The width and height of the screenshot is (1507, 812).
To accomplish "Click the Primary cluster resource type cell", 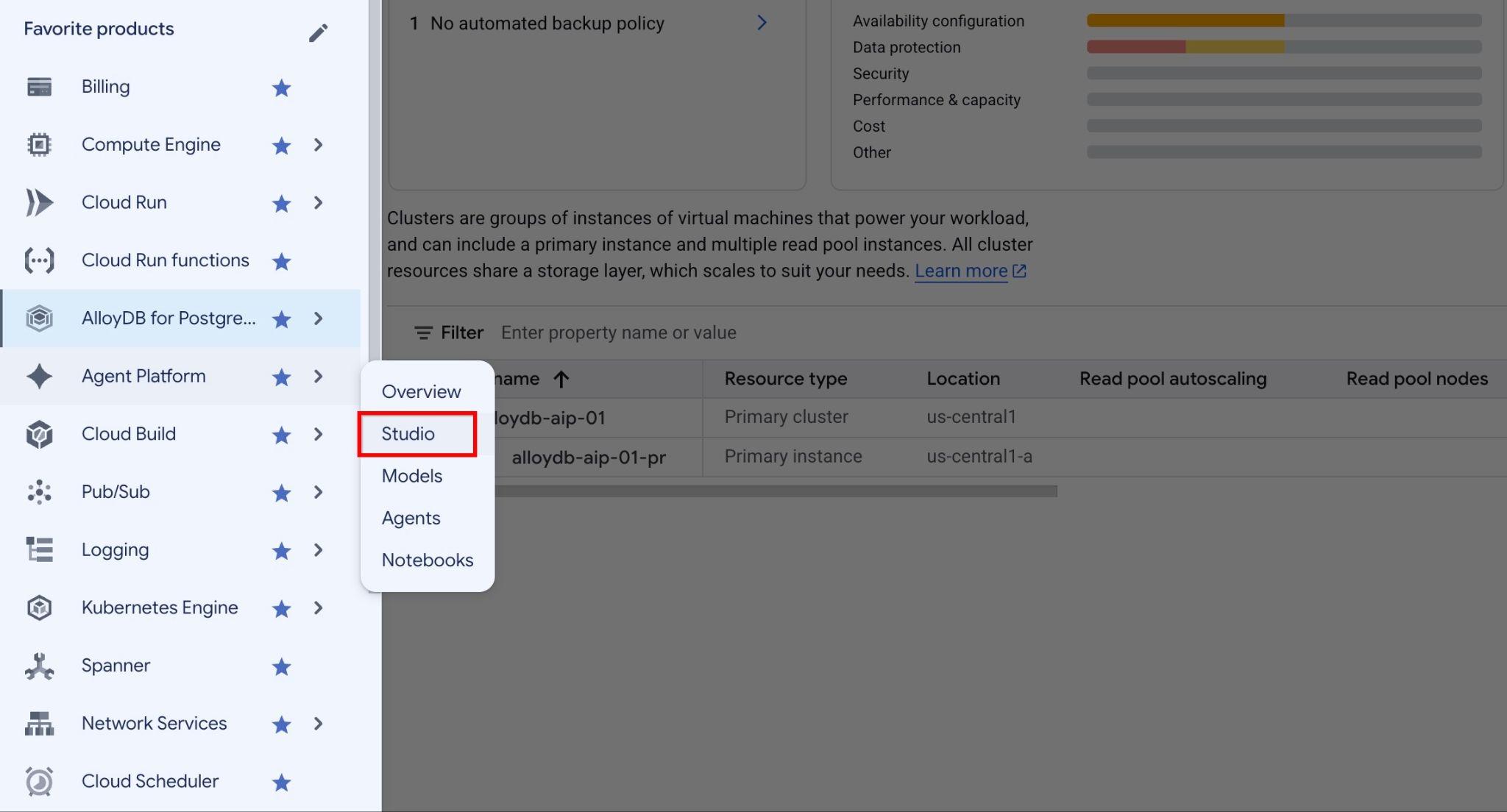I will click(x=786, y=417).
